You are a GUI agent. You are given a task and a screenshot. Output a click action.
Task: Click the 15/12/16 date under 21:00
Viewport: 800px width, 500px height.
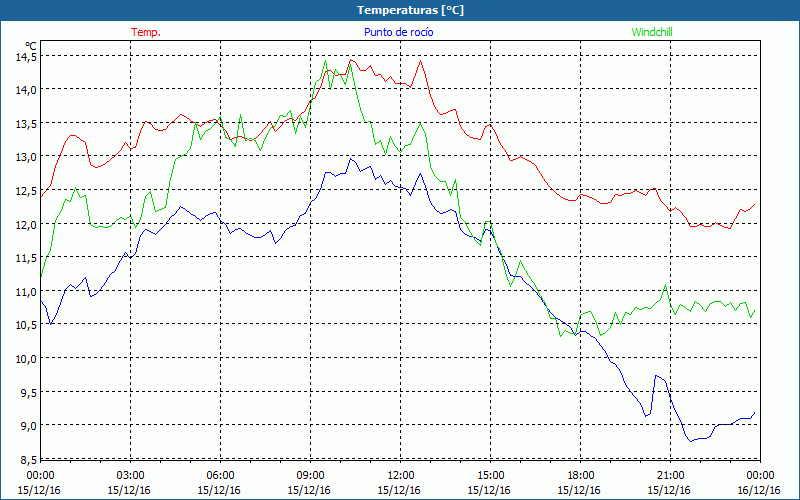point(669,490)
